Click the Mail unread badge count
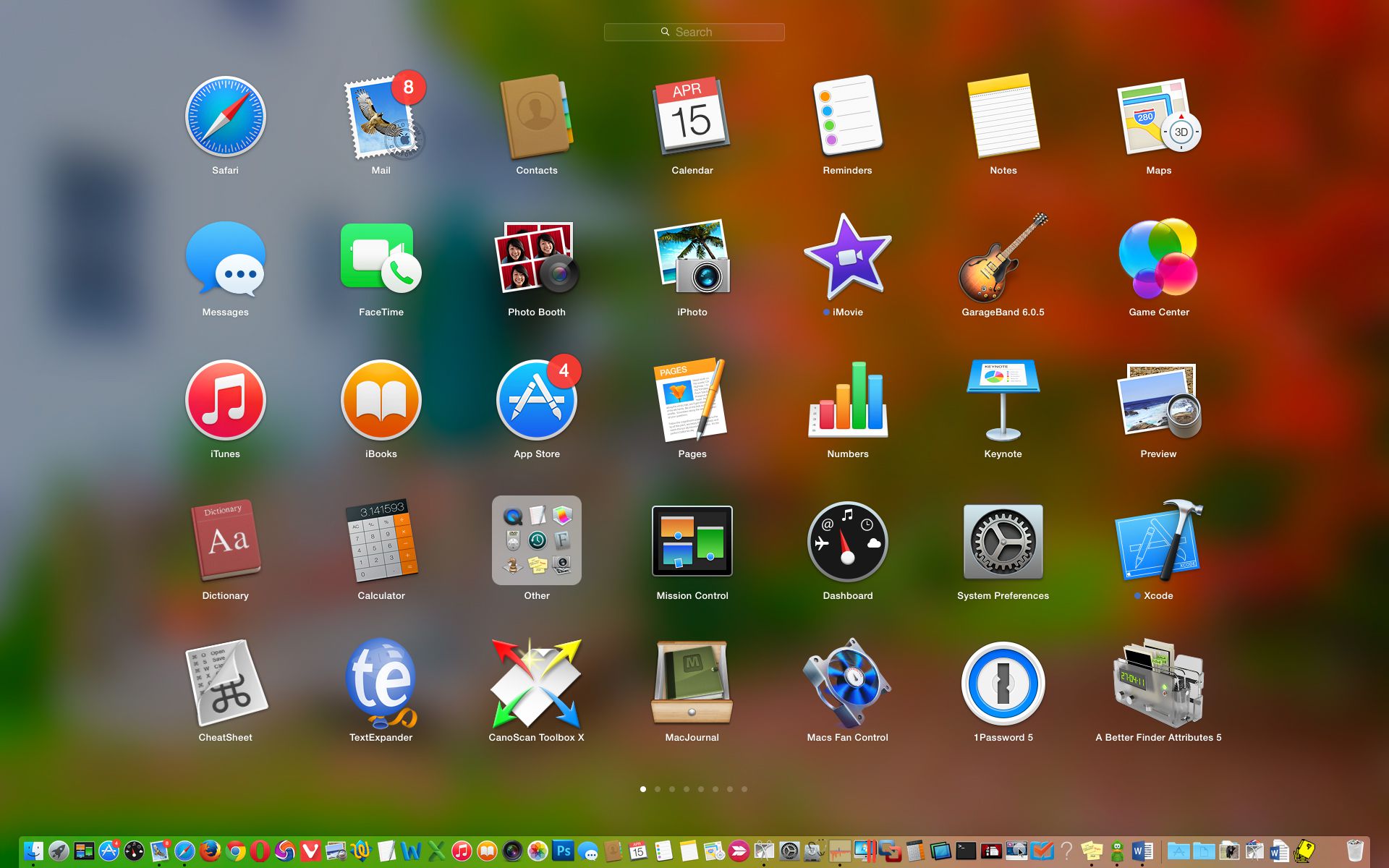The width and height of the screenshot is (1389, 868). 408,90
